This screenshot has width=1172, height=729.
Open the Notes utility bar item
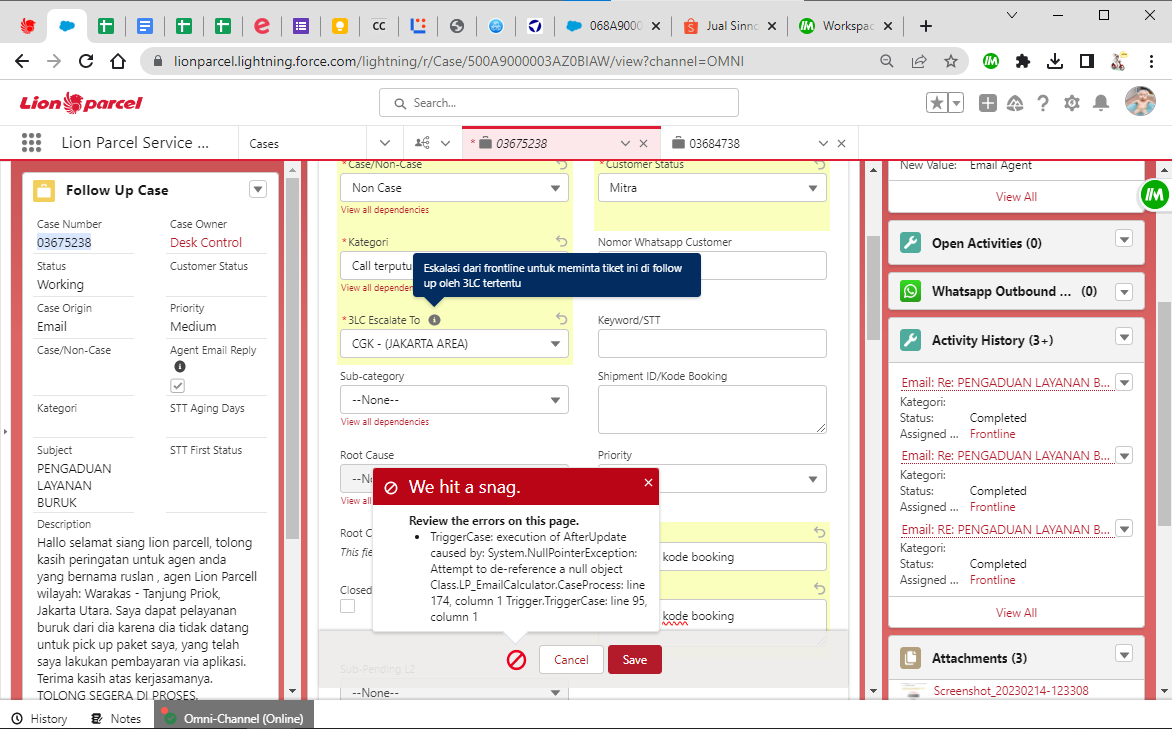click(116, 719)
